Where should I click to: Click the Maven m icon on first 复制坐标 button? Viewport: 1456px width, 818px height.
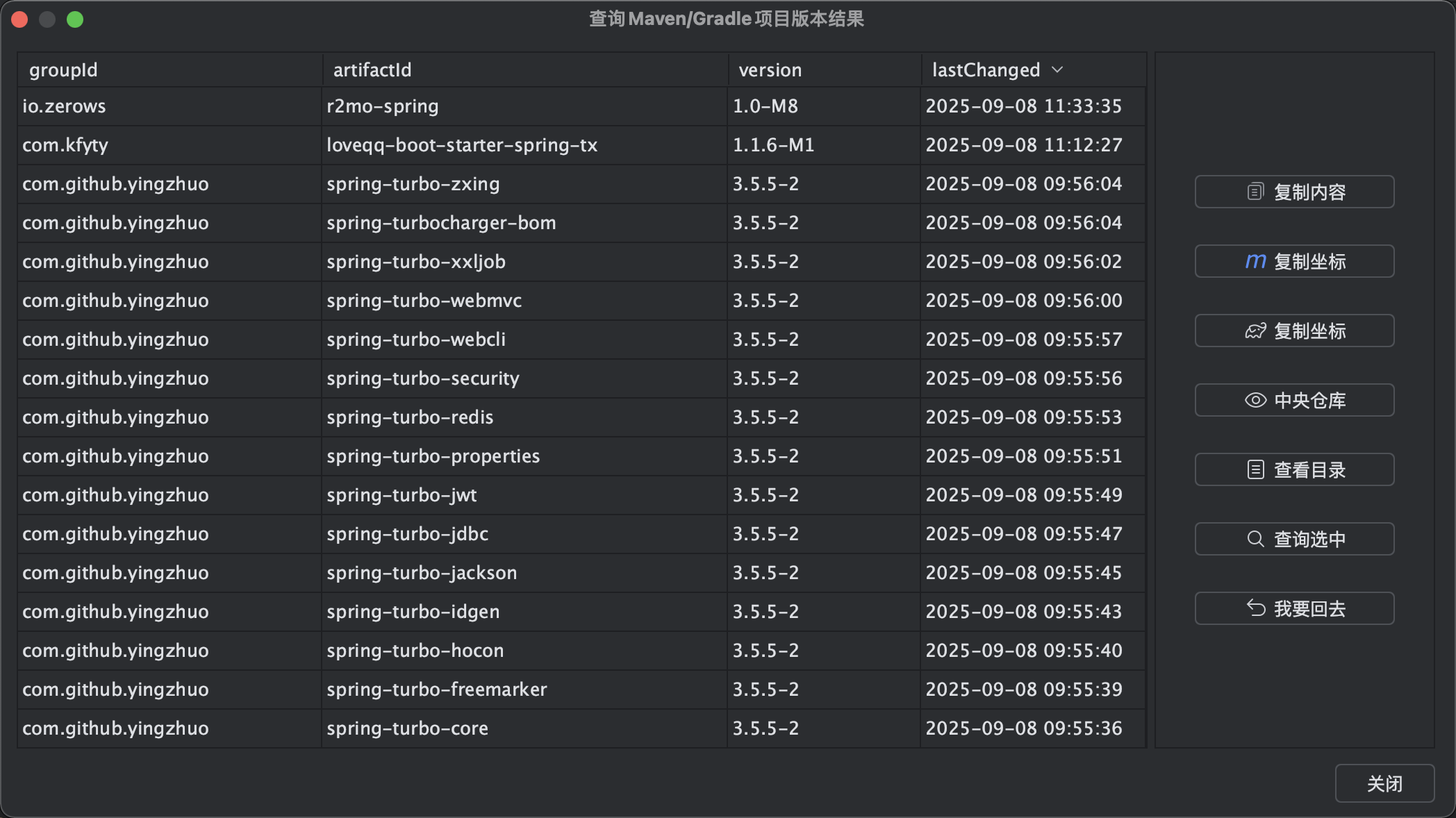click(x=1255, y=261)
